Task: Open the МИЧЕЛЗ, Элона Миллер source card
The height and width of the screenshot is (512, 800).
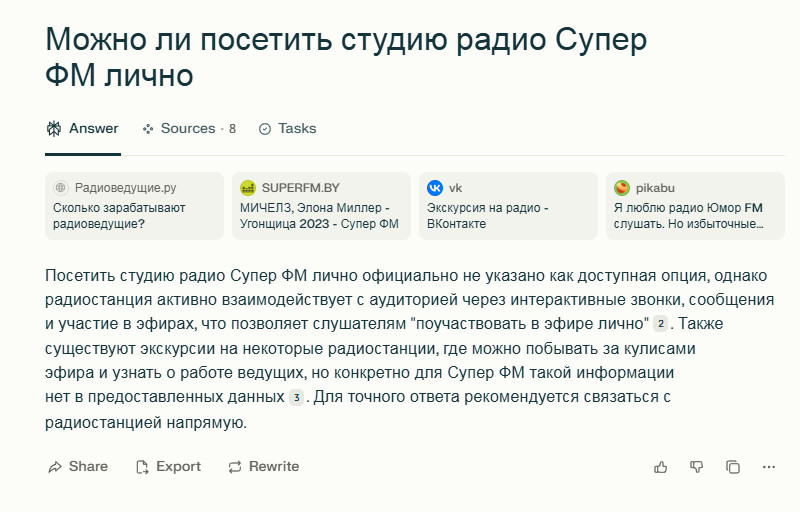Action: coord(321,206)
